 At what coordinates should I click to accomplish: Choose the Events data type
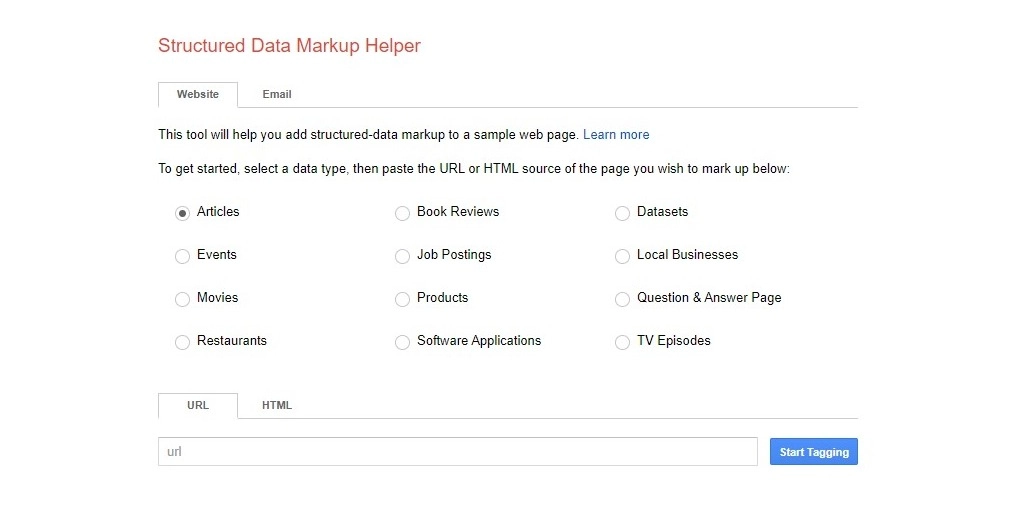pyautogui.click(x=182, y=256)
